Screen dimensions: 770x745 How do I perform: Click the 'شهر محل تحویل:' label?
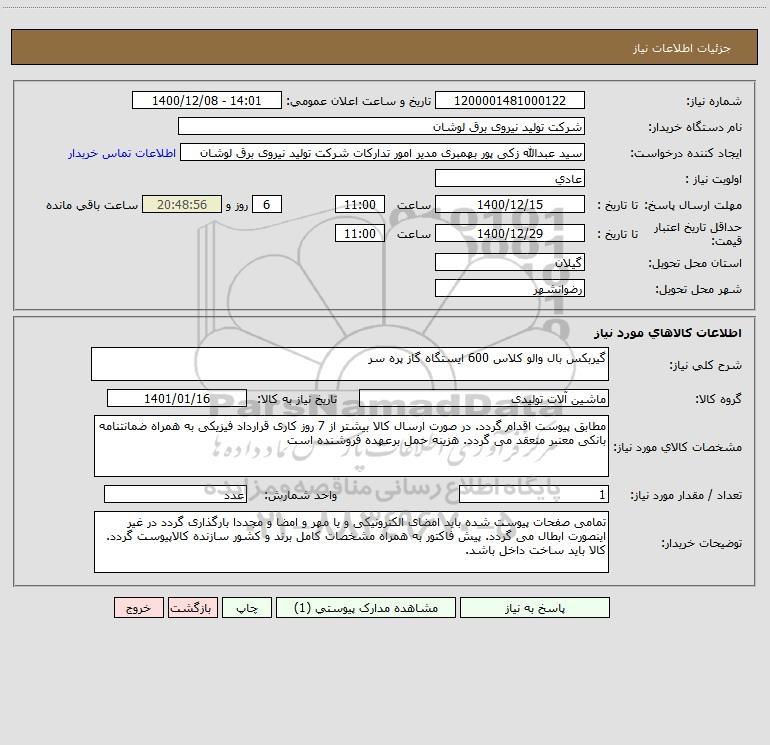coord(698,289)
